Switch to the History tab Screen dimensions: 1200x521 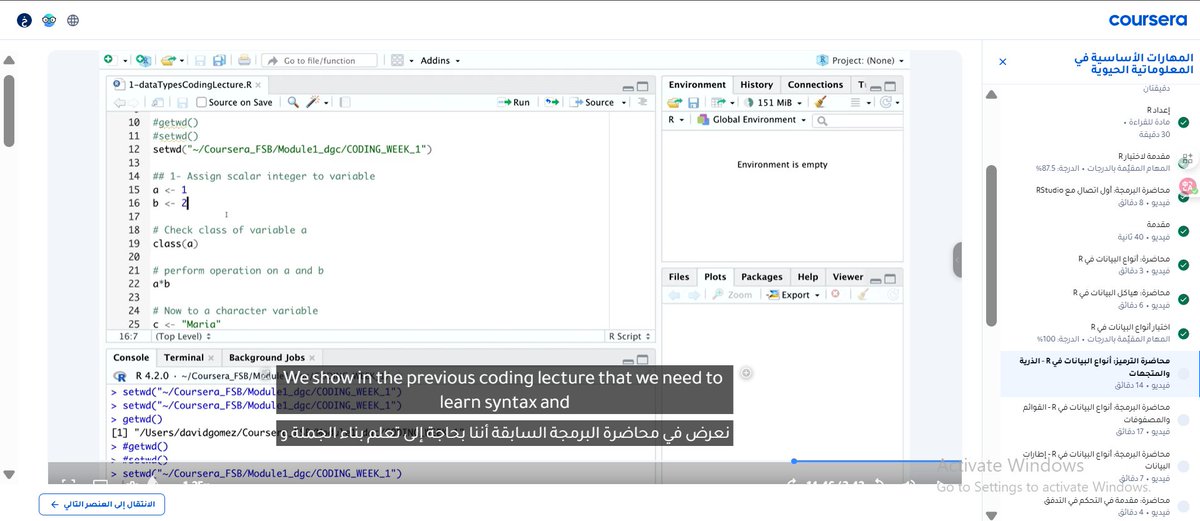[x=756, y=85]
